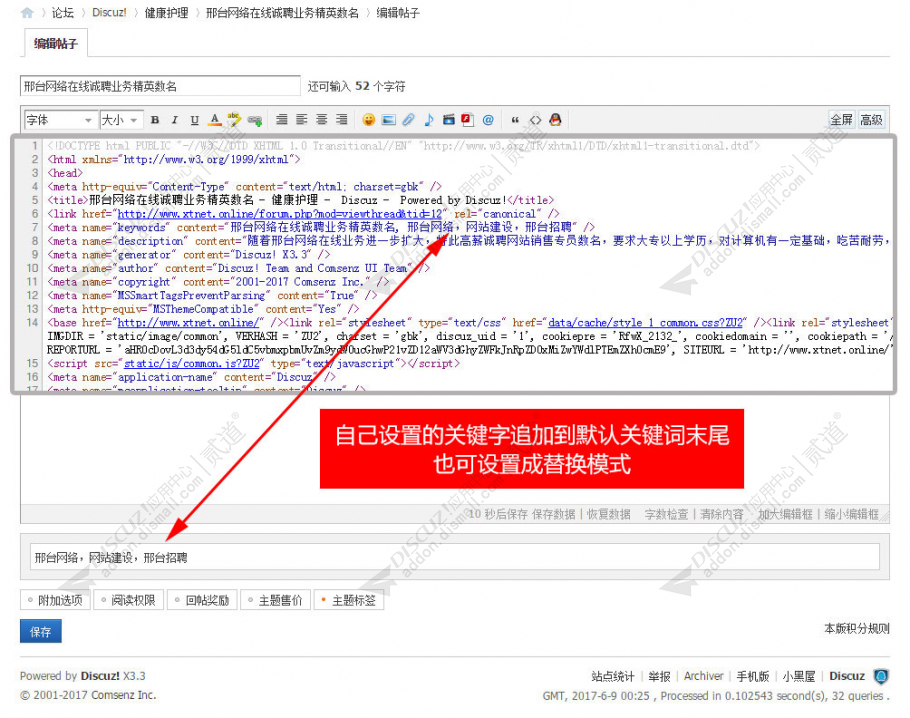This screenshot has width=910, height=718.
Task: Insert a hyperlink with the link icon
Action: tap(255, 120)
